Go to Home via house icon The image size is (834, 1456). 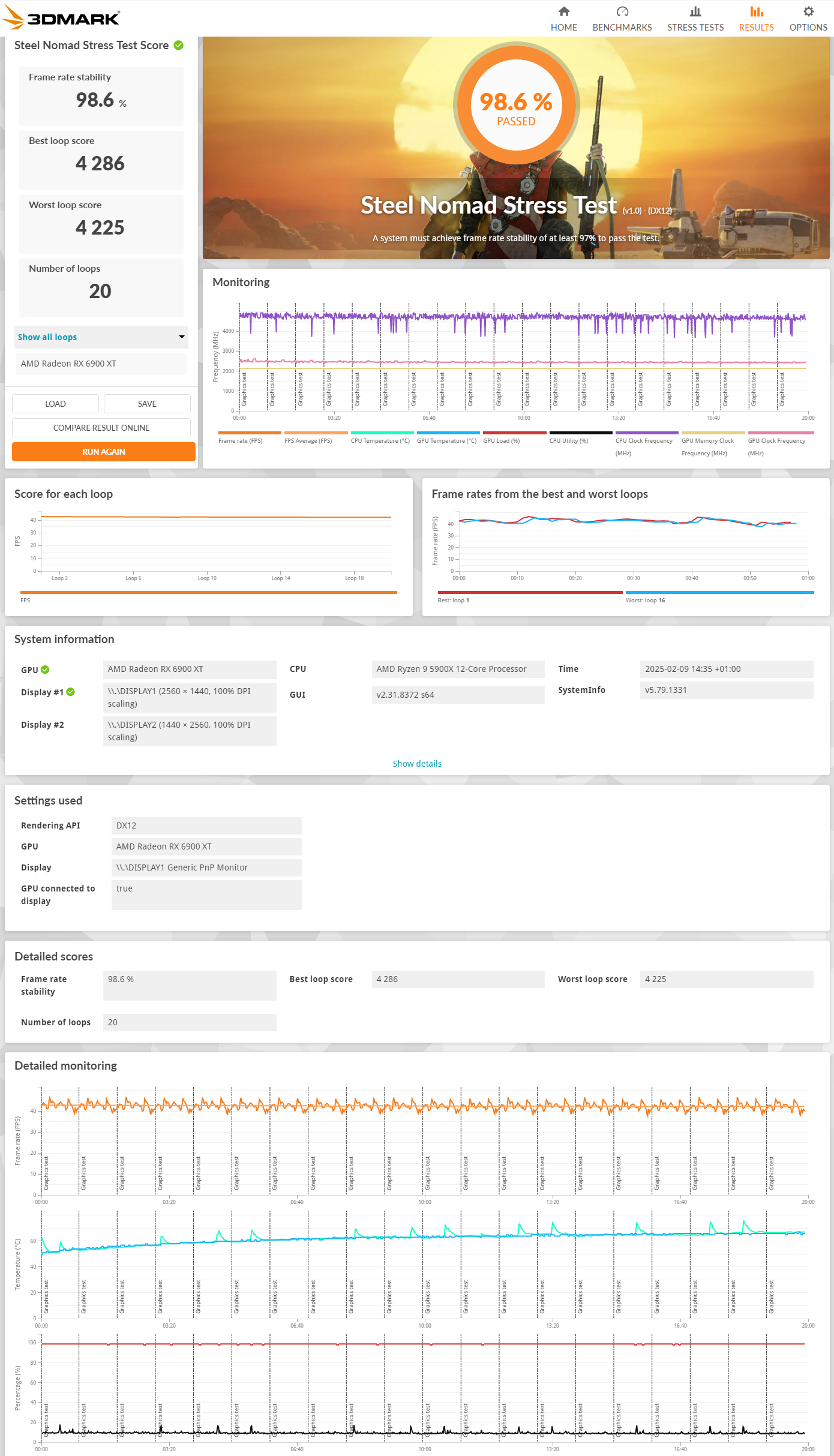click(x=564, y=11)
